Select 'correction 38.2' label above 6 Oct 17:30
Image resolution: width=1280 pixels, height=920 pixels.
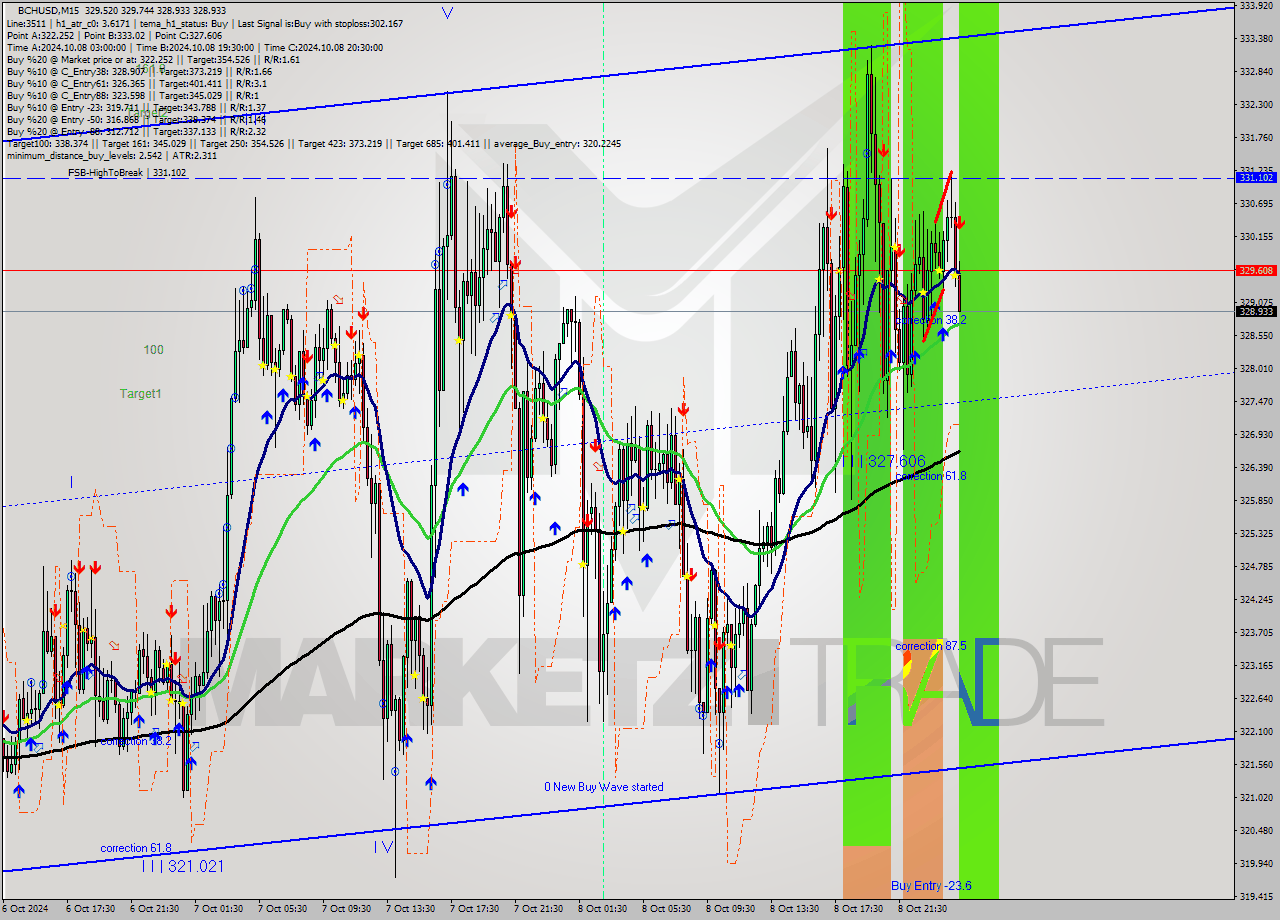136,741
